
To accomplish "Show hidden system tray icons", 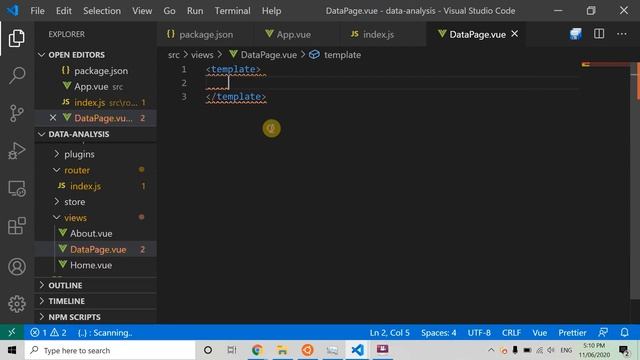I will point(491,350).
